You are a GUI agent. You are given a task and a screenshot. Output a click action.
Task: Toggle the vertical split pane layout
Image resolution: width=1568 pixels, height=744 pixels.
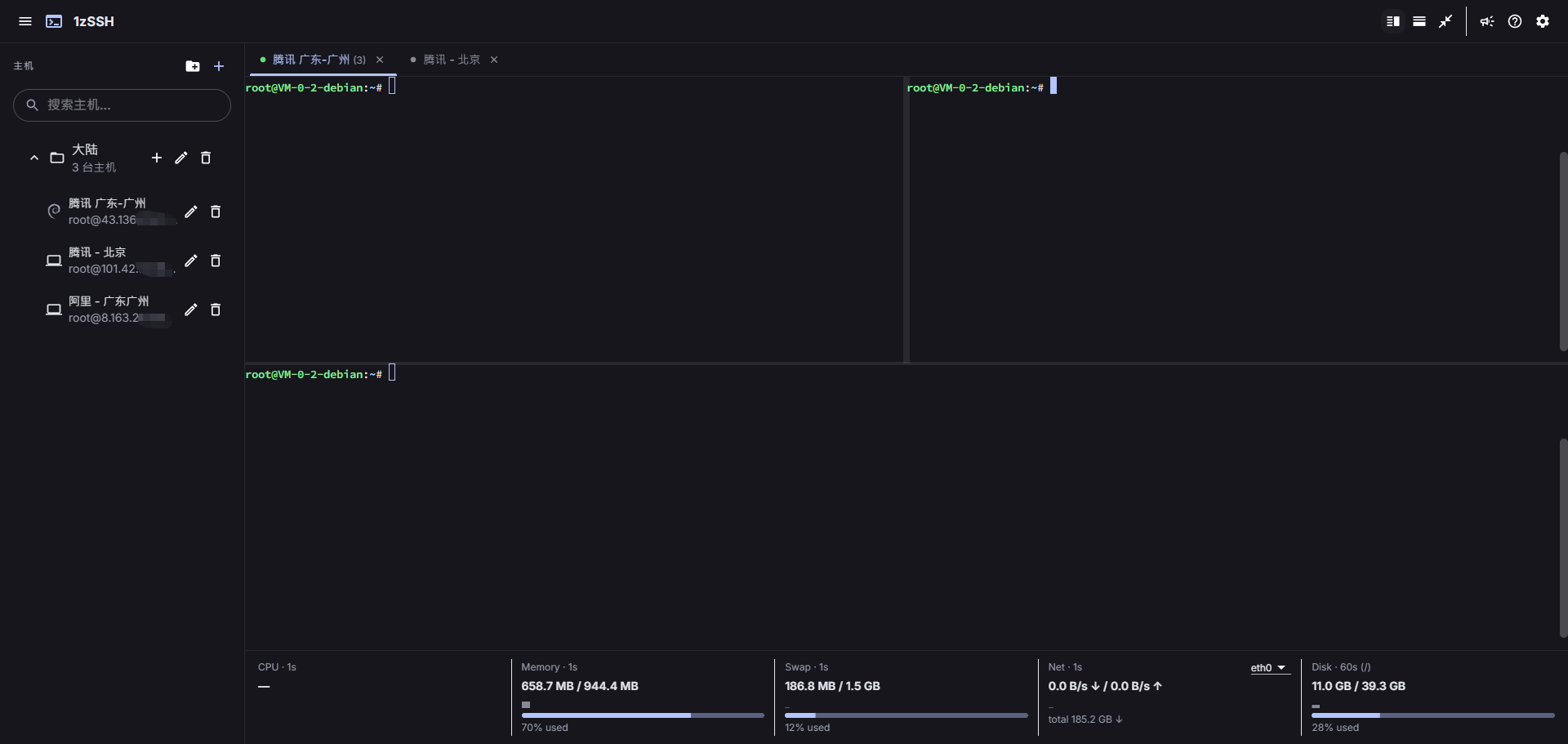coord(1393,21)
